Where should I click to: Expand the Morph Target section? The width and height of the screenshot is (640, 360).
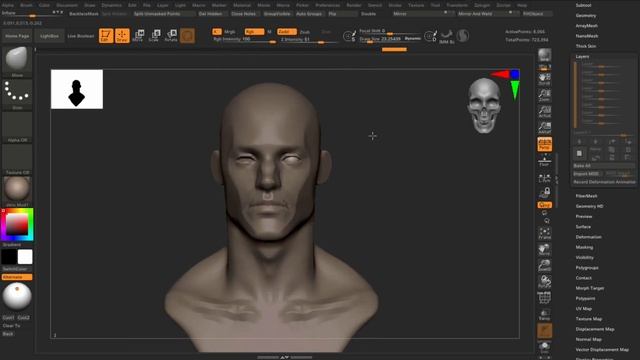[590, 288]
